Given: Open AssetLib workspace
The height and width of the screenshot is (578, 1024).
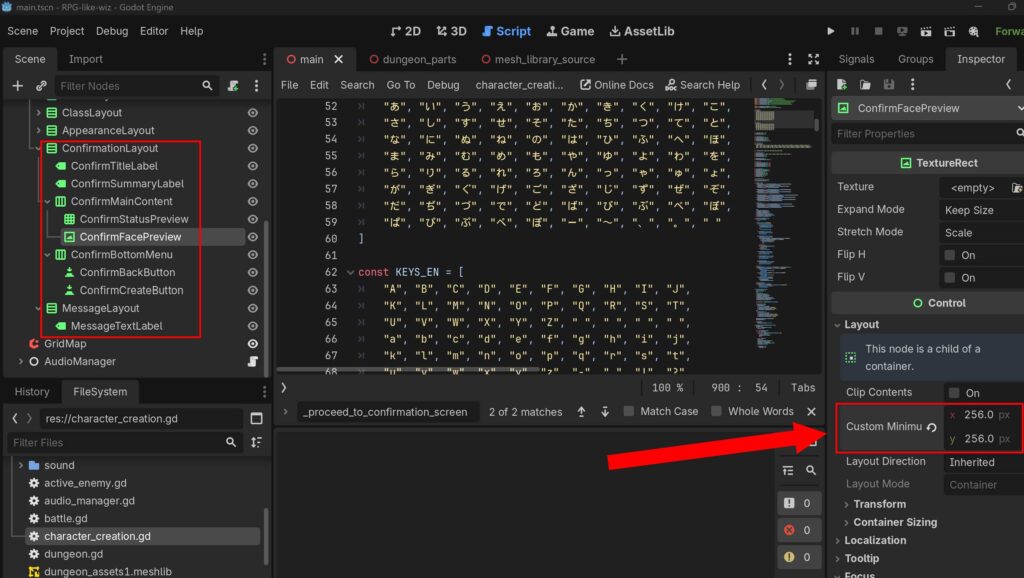Looking at the screenshot, I should 642,31.
